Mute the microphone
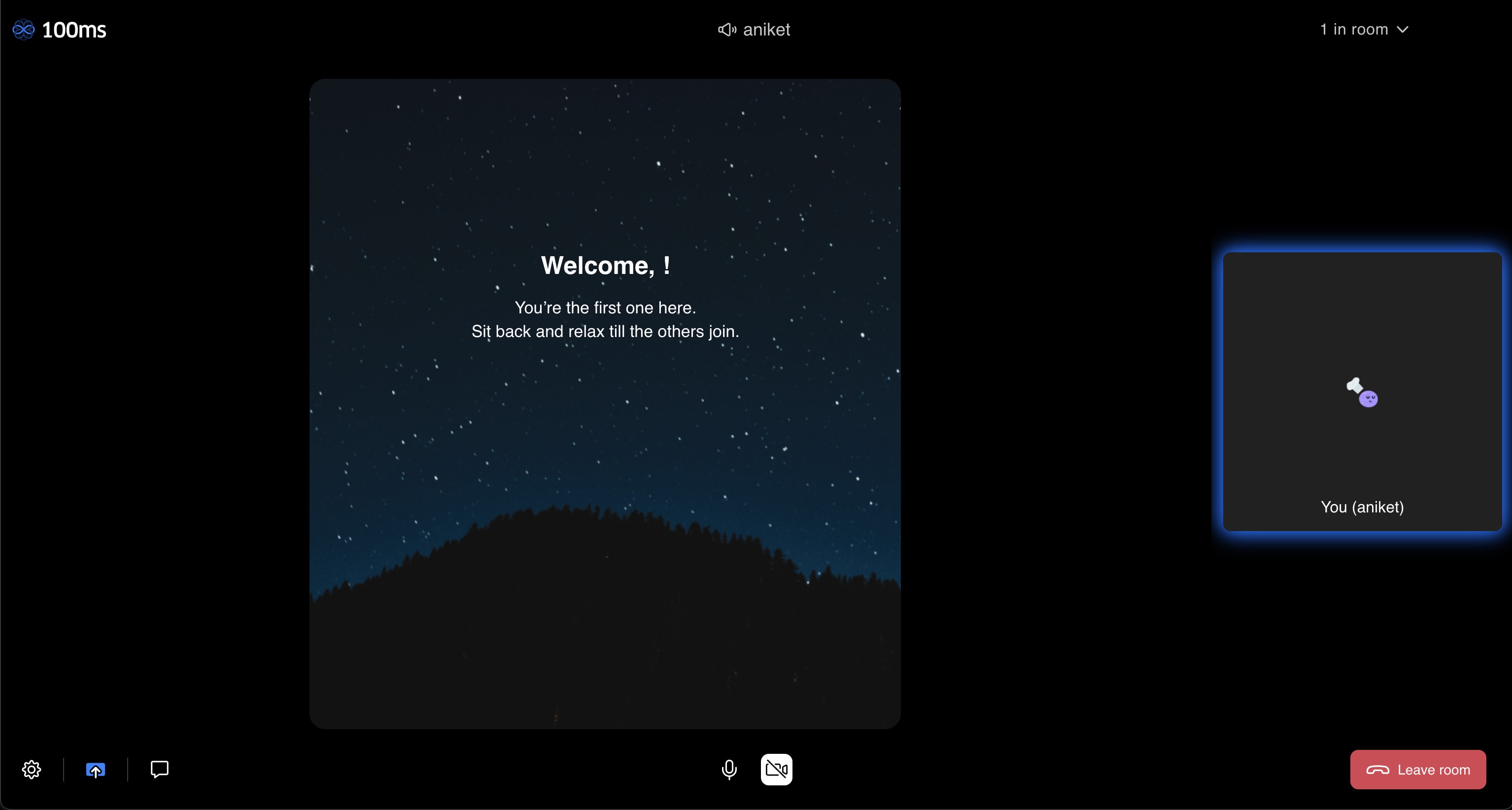 729,769
